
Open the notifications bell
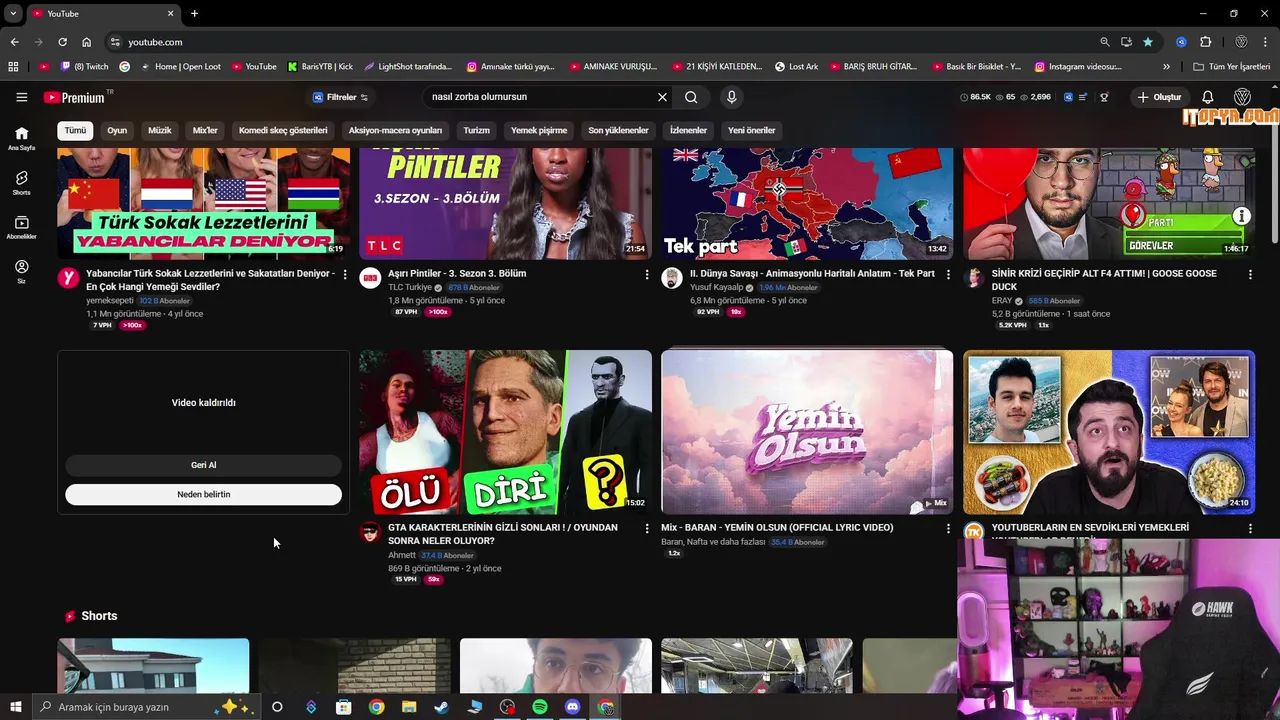(x=1208, y=97)
